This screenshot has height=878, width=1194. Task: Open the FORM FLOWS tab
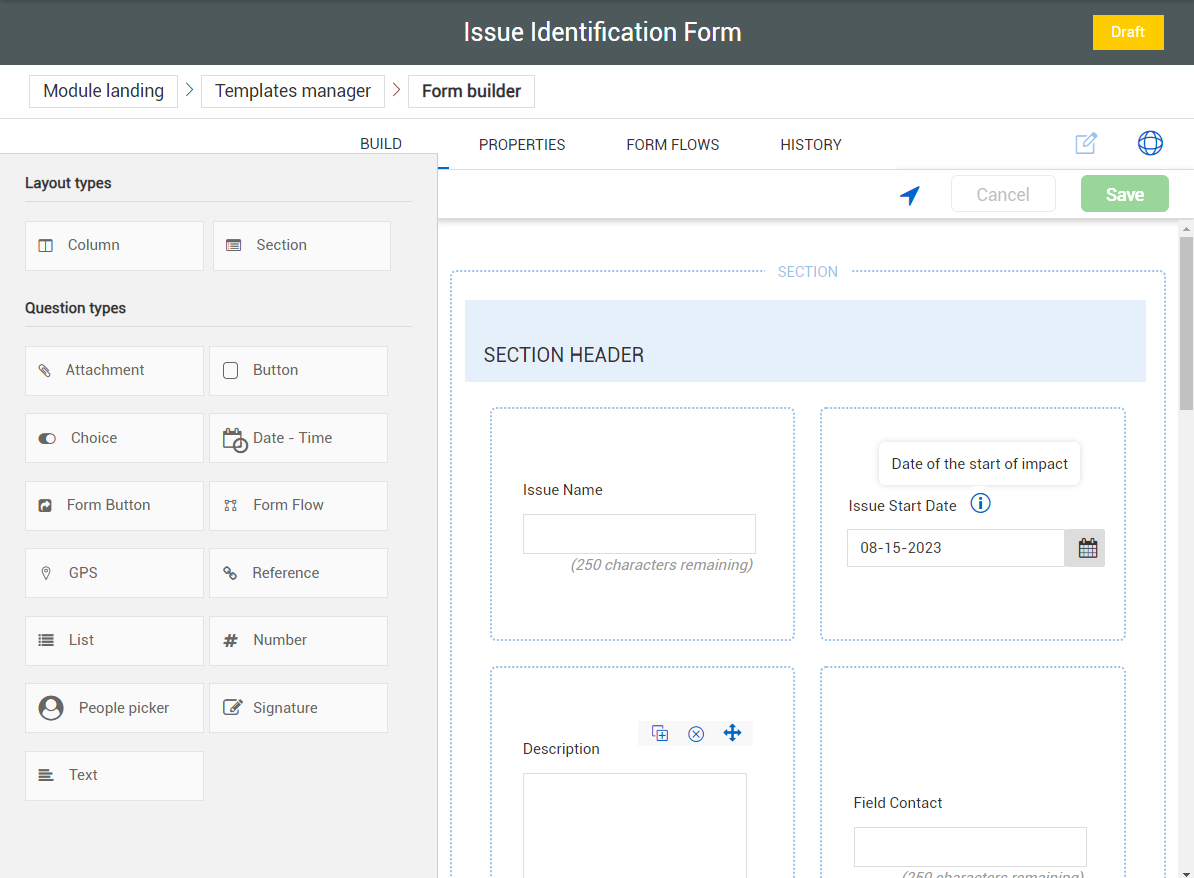pos(672,145)
